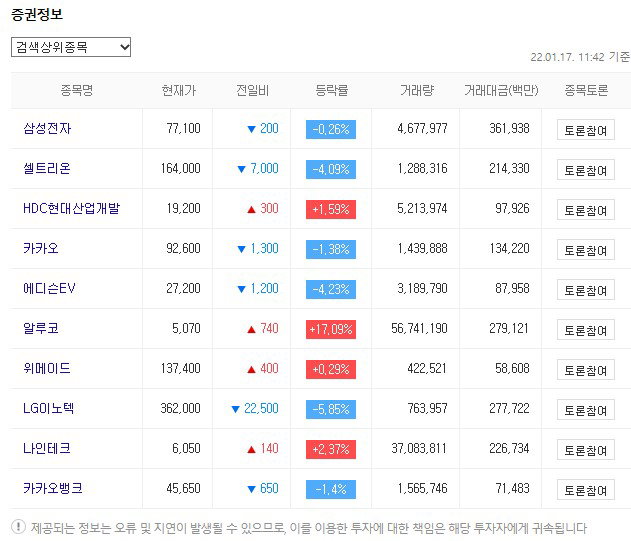This screenshot has width=631, height=541.
Task: Open the 셀트리온 stock link
Action: [47, 168]
